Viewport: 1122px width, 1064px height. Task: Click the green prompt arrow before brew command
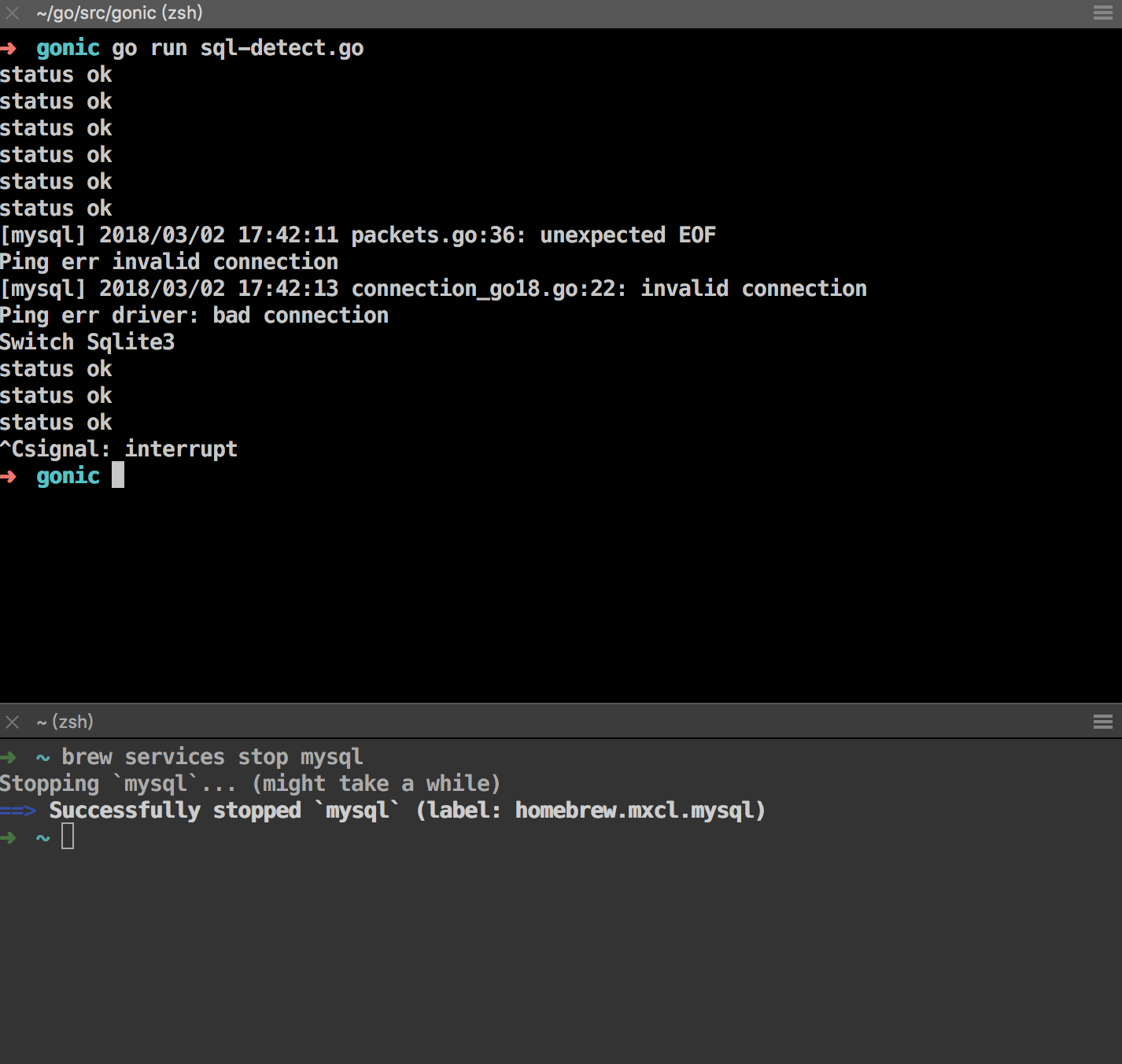(9, 757)
